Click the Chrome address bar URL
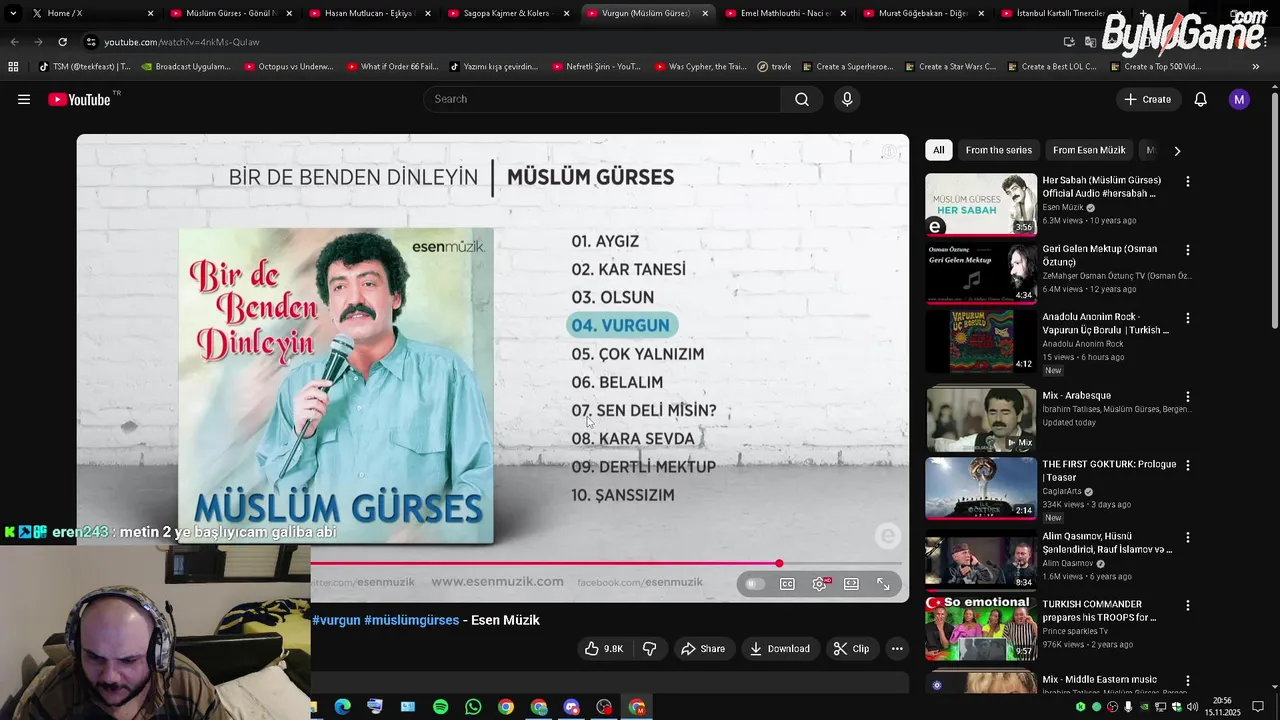1280x720 pixels. click(182, 42)
